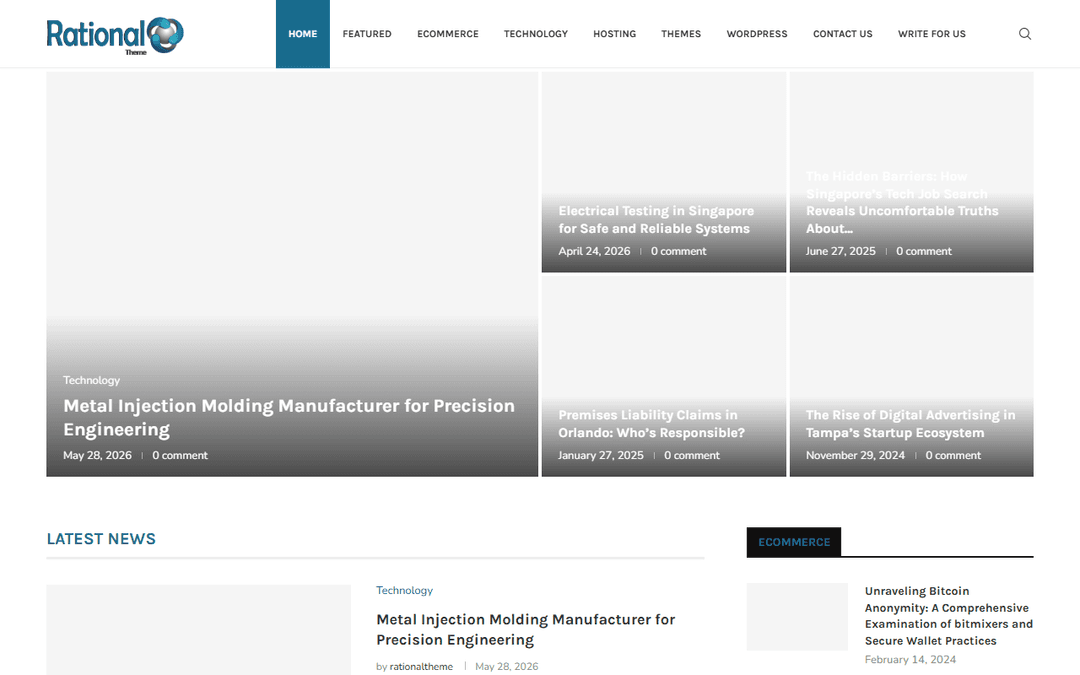
Task: Open featured Metal Injection Molding headline in hero
Action: [x=289, y=417]
